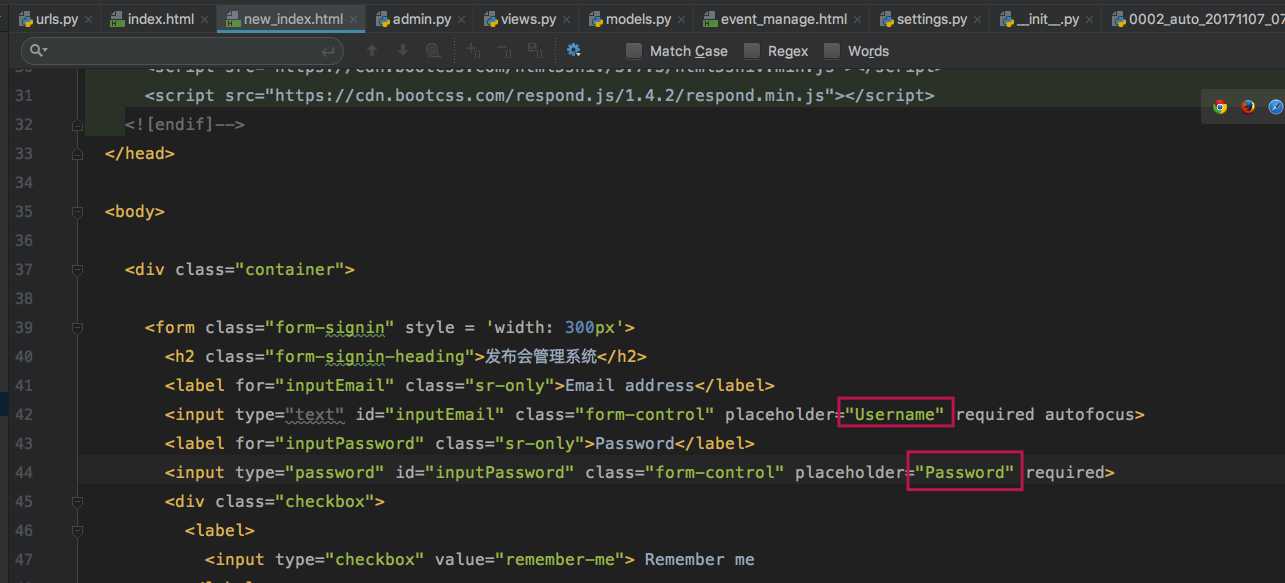Click the unselect occurrence icon

coord(504,51)
